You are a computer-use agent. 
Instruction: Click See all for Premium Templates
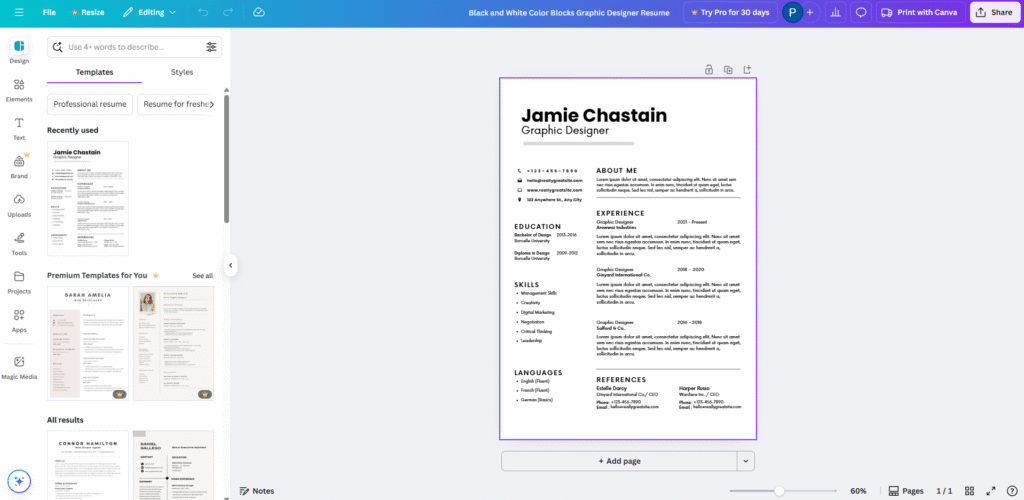[x=202, y=275]
